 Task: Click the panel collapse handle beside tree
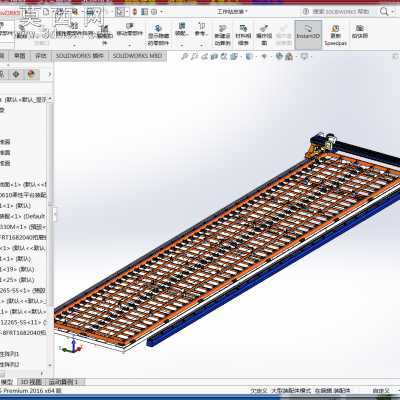click(x=55, y=215)
